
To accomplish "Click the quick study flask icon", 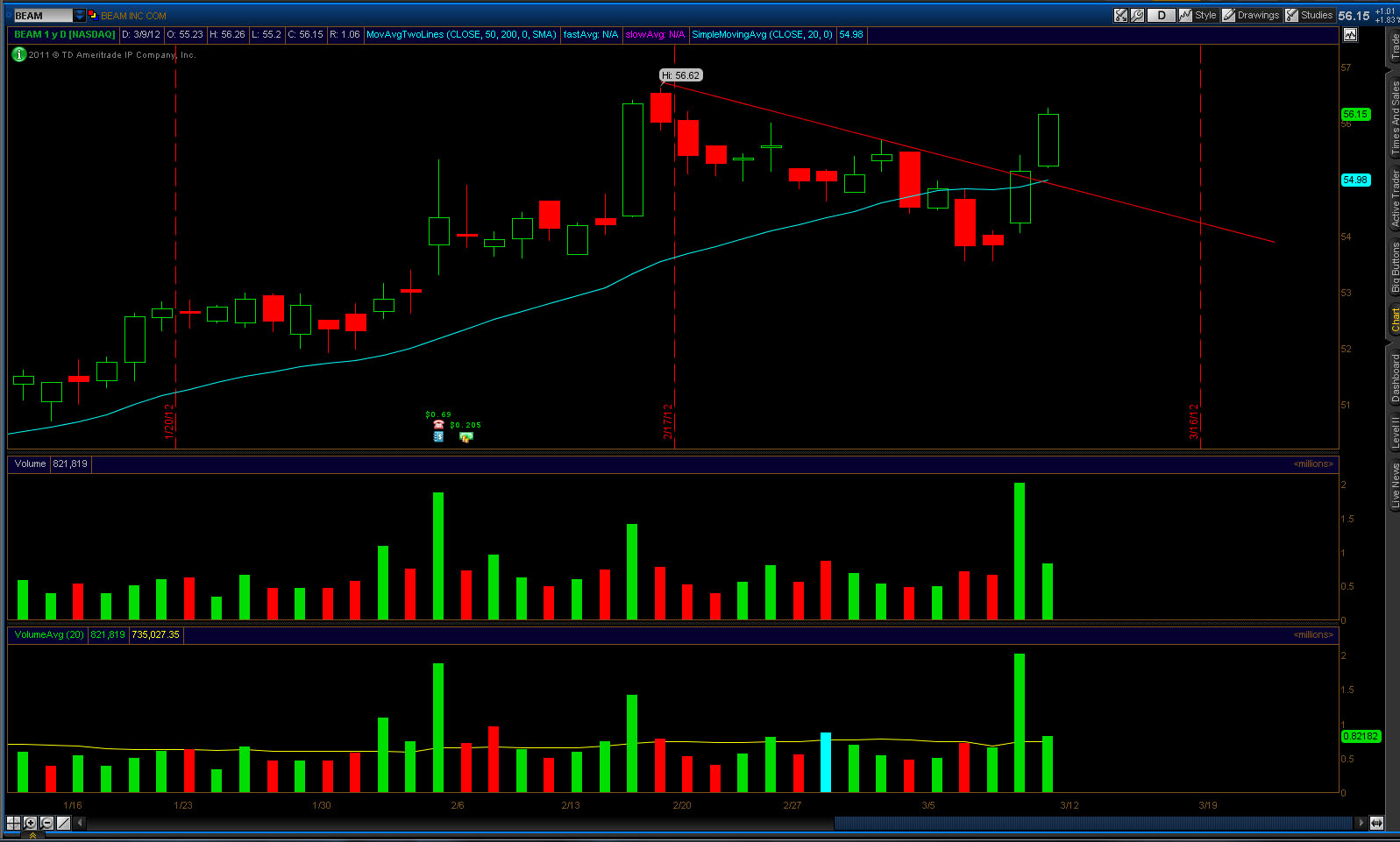I will (1120, 15).
